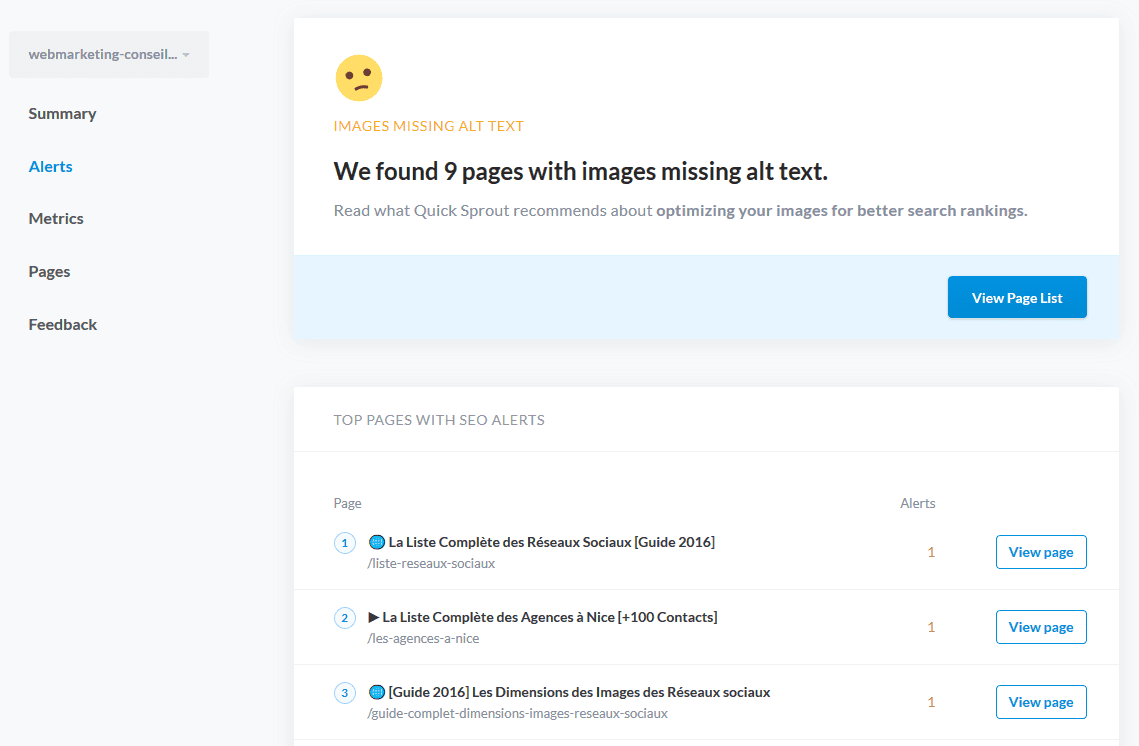The width and height of the screenshot is (1139, 746).
Task: Click the TOP PAGES WITH SEO ALERTS heading
Action: 439,420
